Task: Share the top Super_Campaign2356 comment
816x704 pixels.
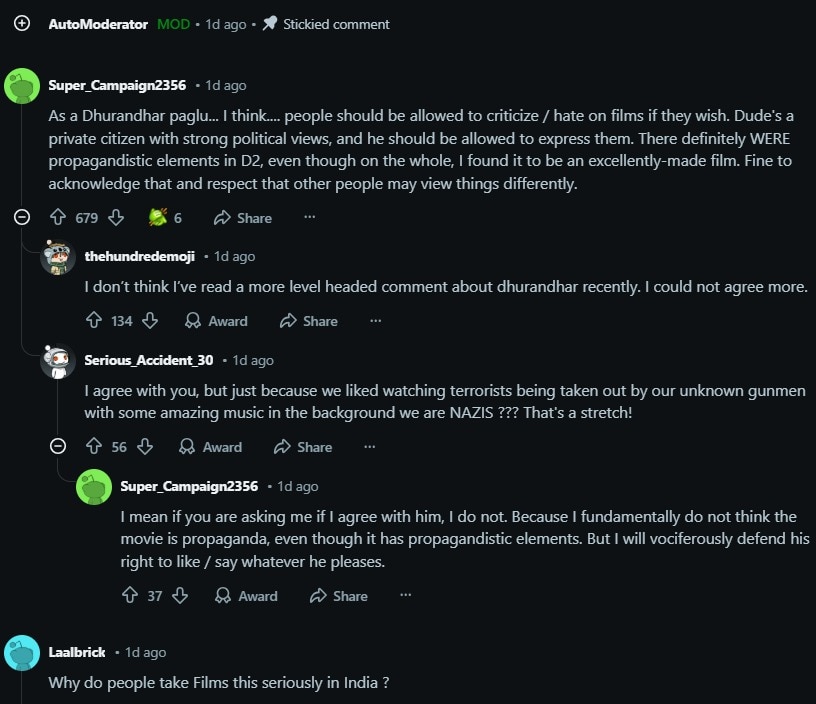Action: click(243, 217)
